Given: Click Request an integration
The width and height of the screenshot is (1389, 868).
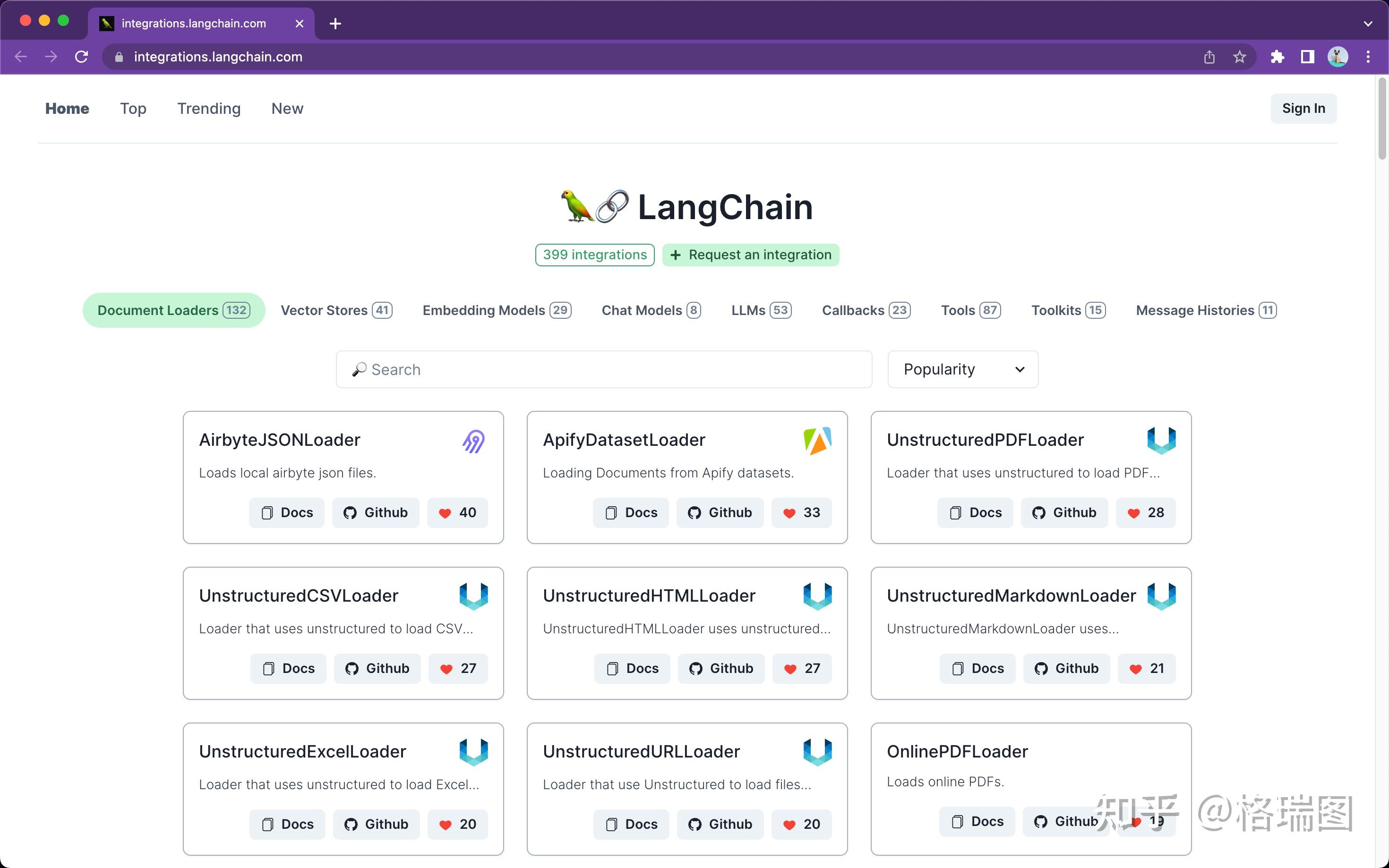Looking at the screenshot, I should click(750, 255).
